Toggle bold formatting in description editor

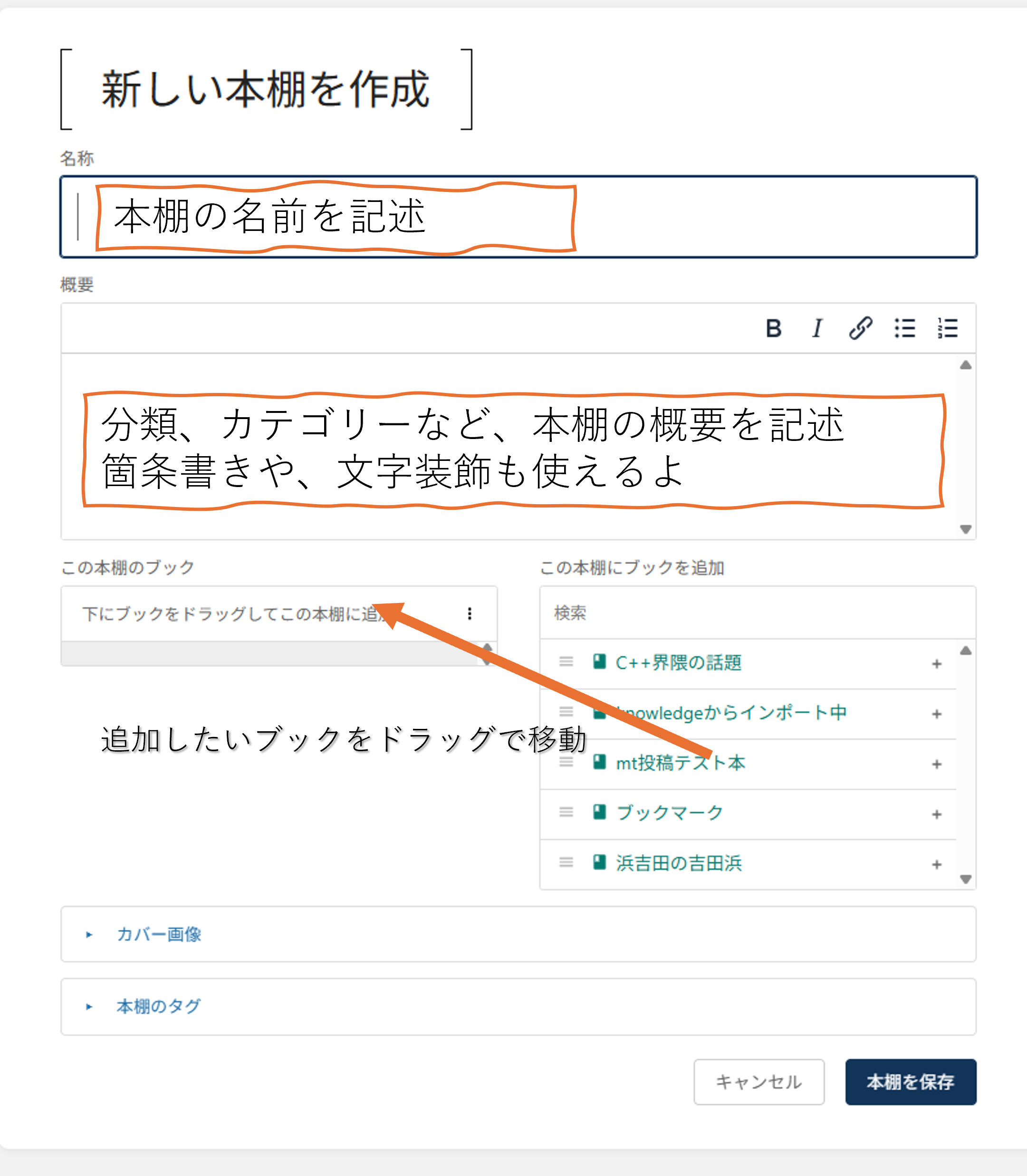774,328
